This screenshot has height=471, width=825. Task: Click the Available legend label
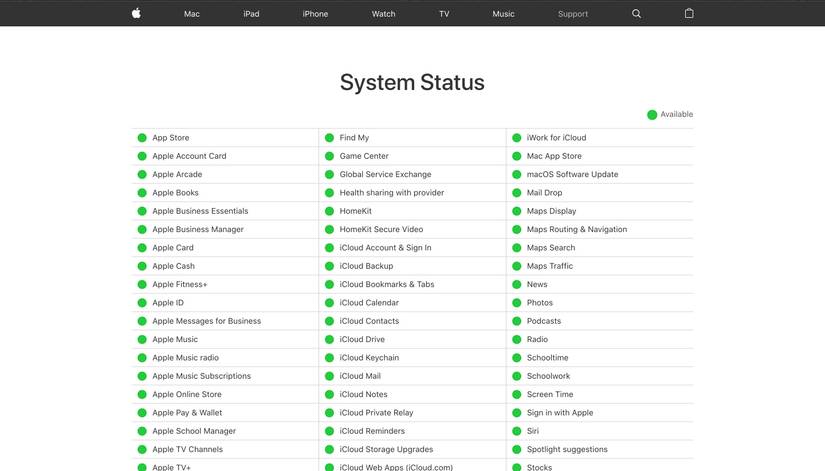(x=677, y=114)
